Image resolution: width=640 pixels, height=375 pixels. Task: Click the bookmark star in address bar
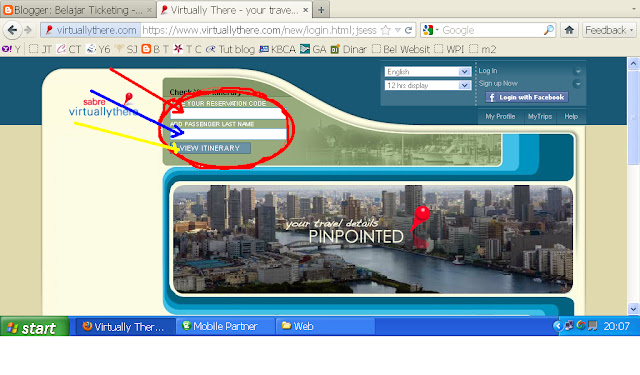pos(386,30)
